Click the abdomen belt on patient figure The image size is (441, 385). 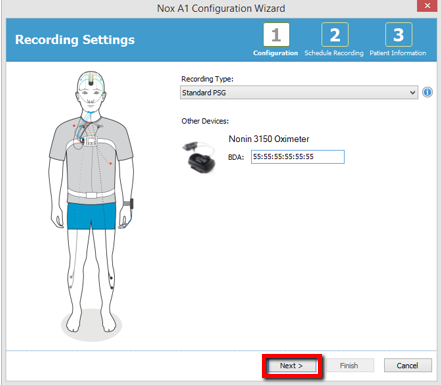91,194
